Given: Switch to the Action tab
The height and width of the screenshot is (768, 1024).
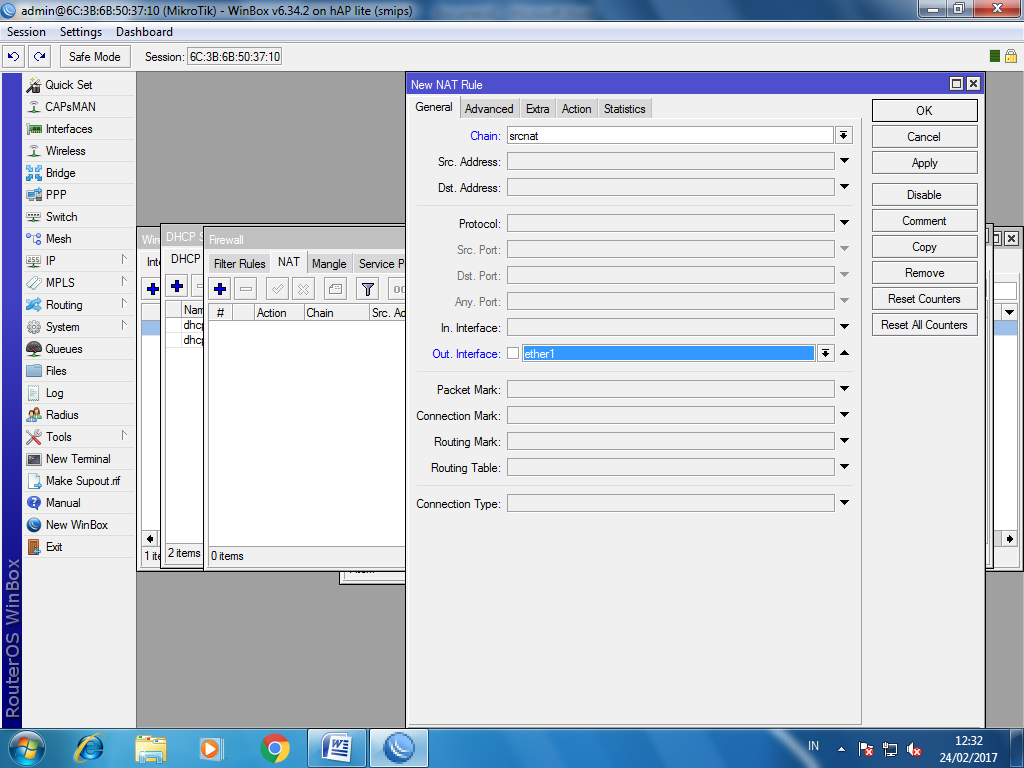Looking at the screenshot, I should [x=577, y=109].
